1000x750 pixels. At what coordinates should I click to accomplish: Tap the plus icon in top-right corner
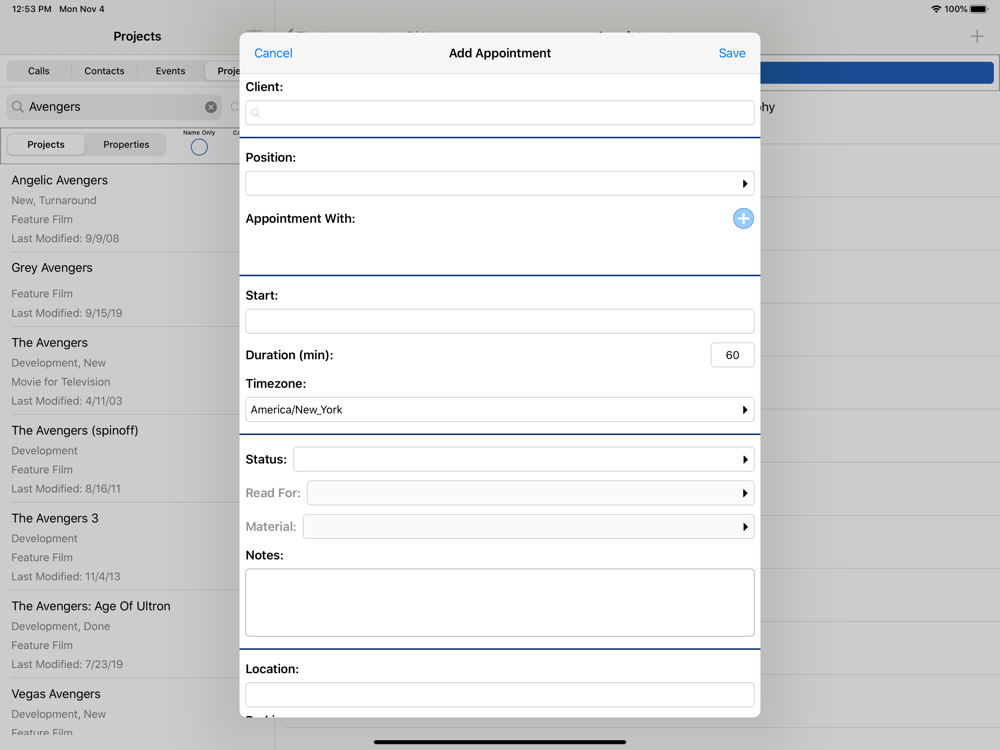click(977, 37)
